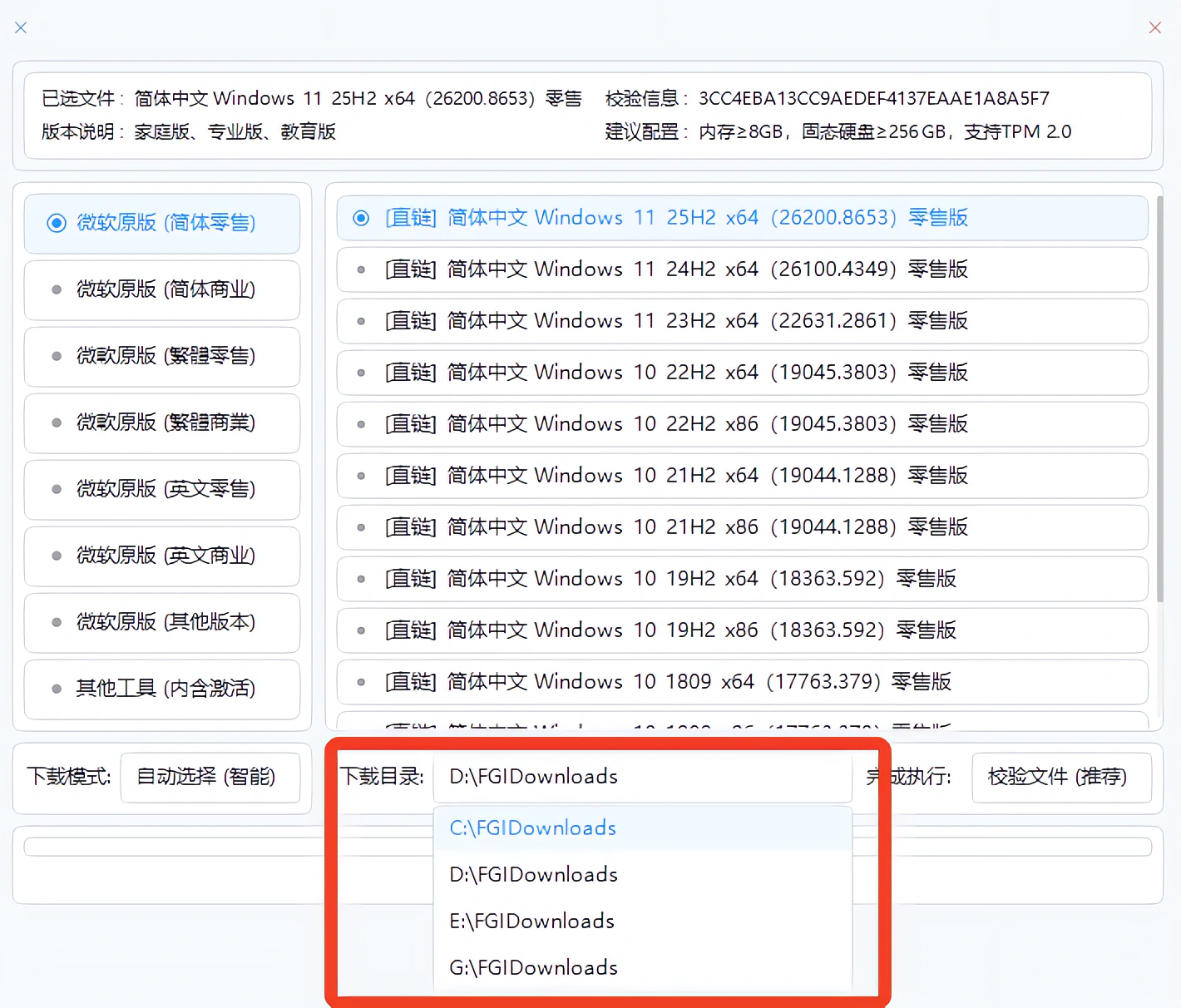The image size is (1181, 1008).
Task: Select 其他工具 (内含激活) category
Action: coord(162,689)
